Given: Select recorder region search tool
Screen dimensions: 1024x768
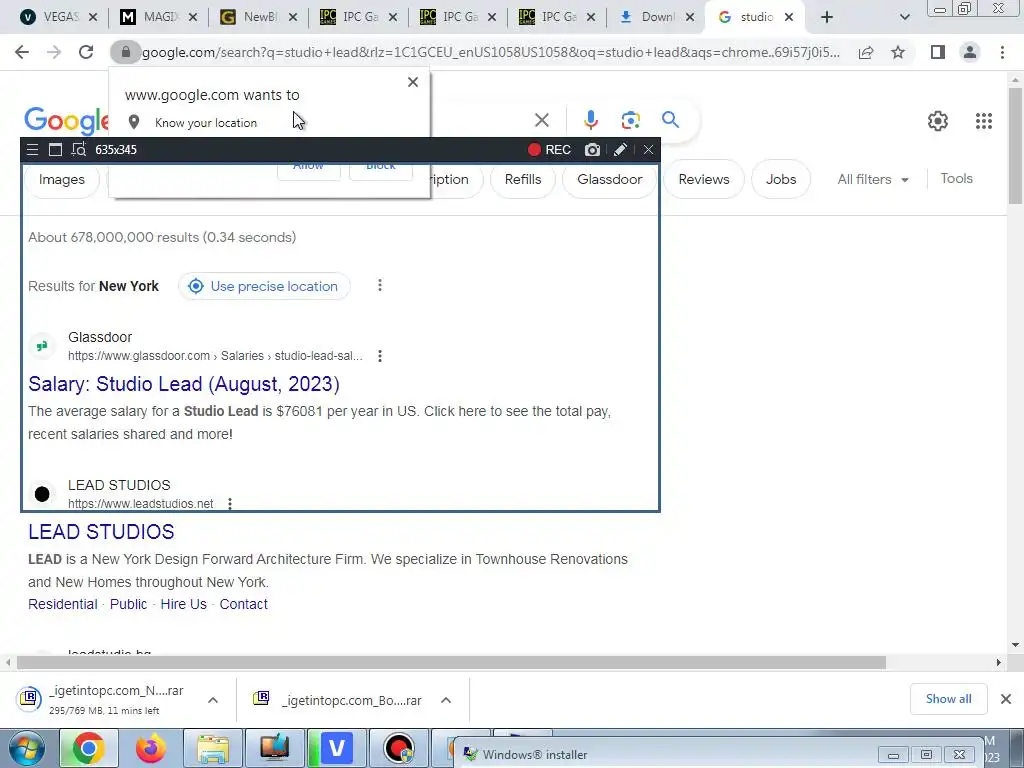Looking at the screenshot, I should coord(78,150).
